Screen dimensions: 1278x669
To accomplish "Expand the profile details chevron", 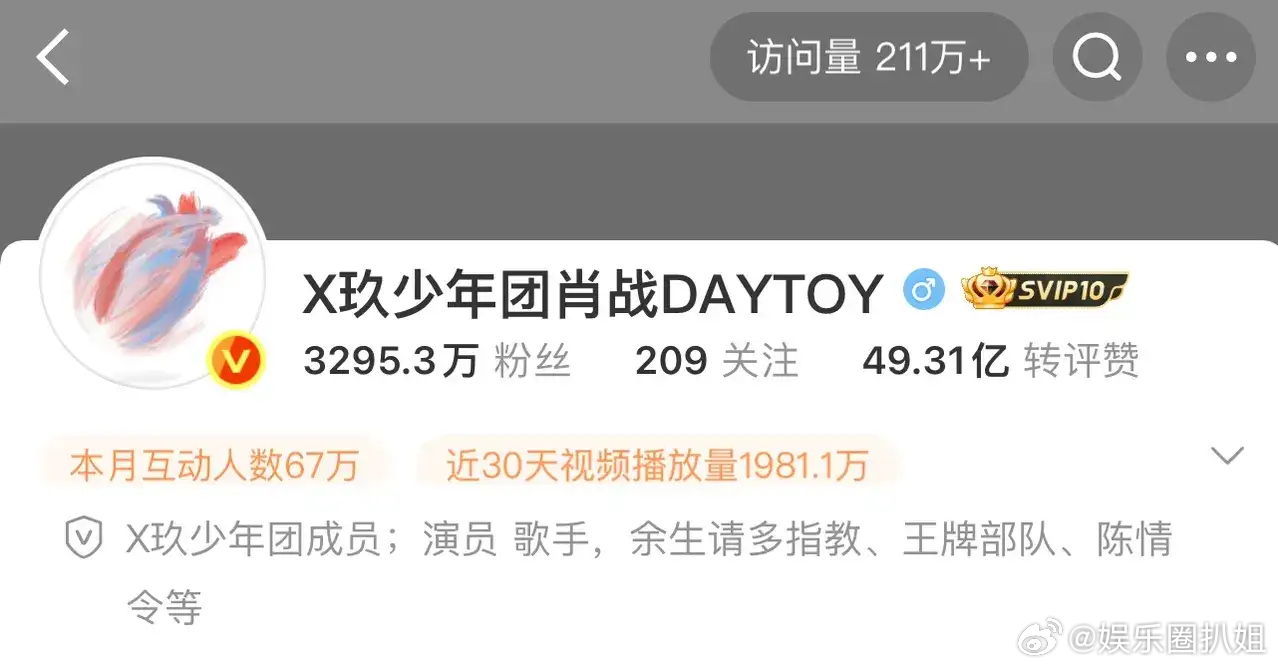I will [x=1226, y=456].
